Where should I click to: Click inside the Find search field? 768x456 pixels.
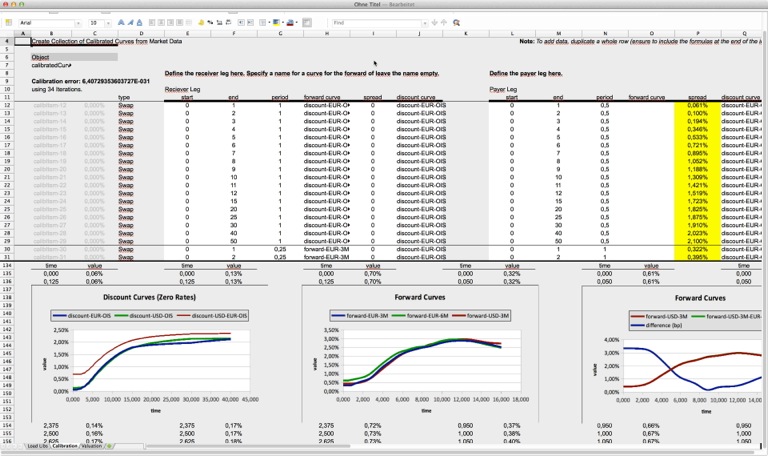click(x=376, y=23)
